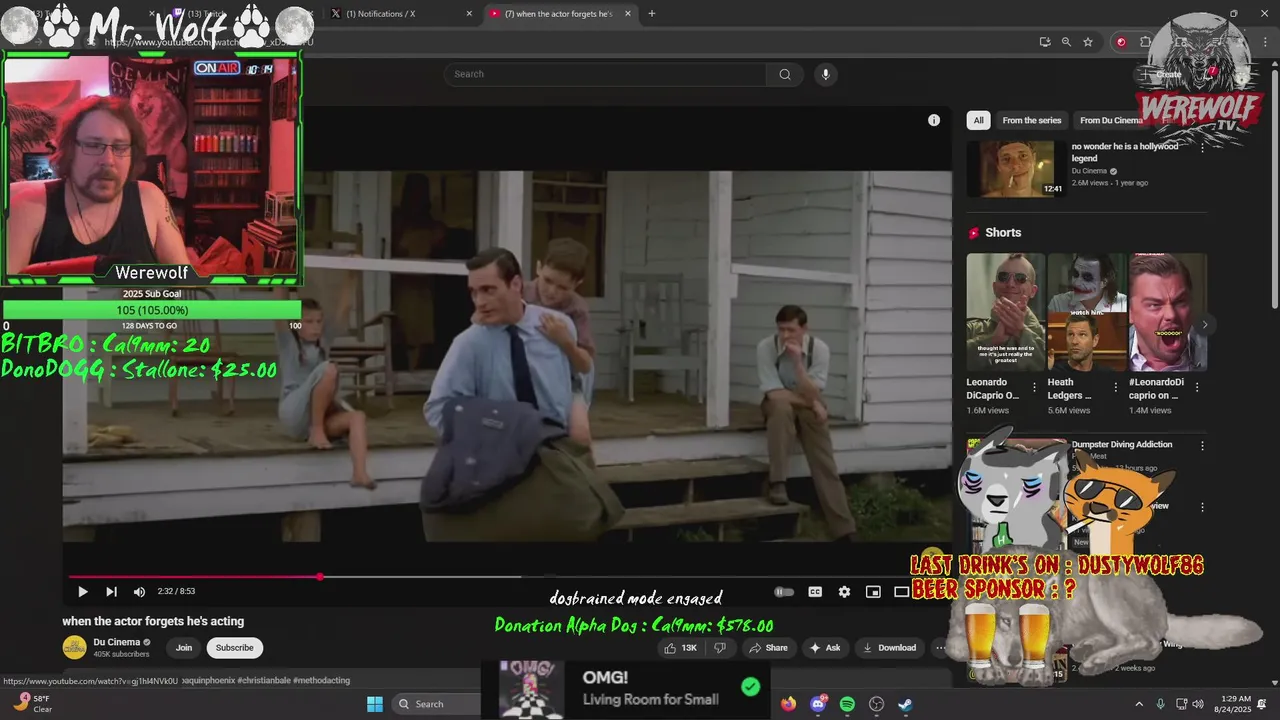Open the Heath Ledgers short
The width and height of the screenshot is (1280, 720).
tap(1086, 312)
